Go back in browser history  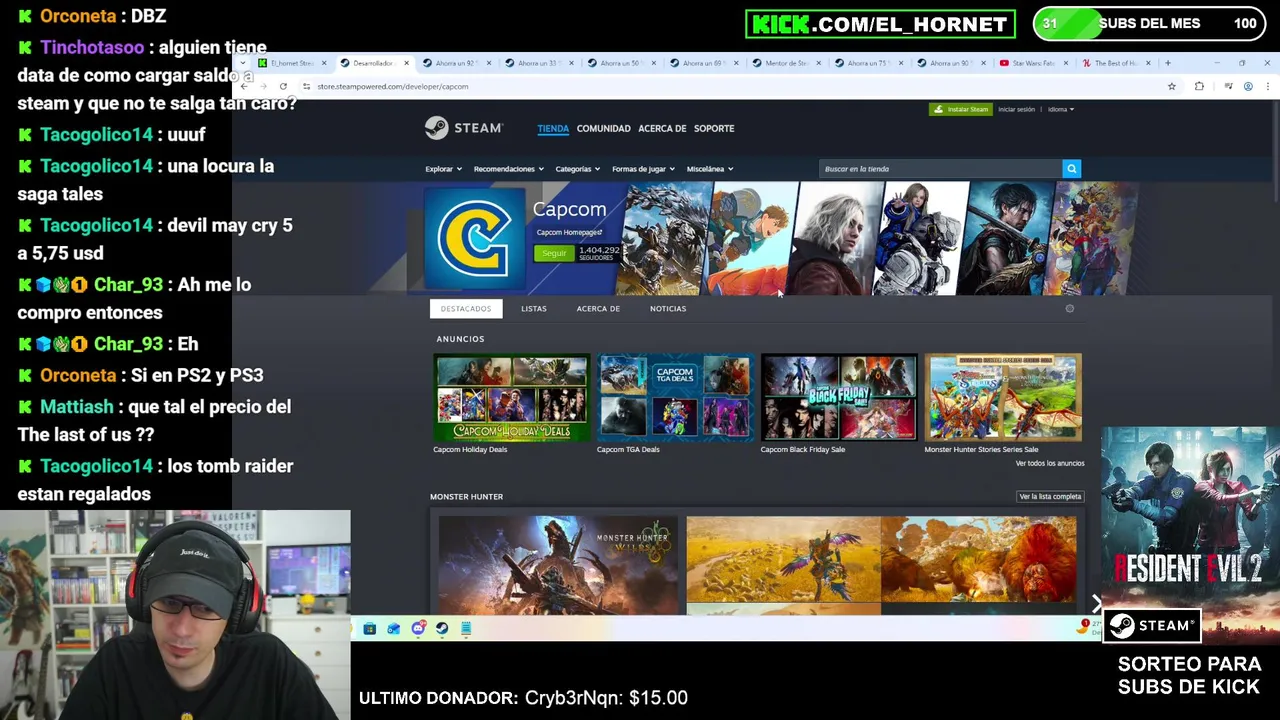[x=244, y=87]
